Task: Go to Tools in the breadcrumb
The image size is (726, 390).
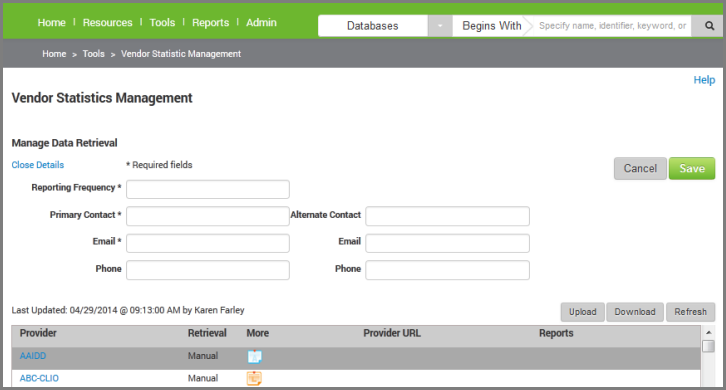Action: (94, 54)
